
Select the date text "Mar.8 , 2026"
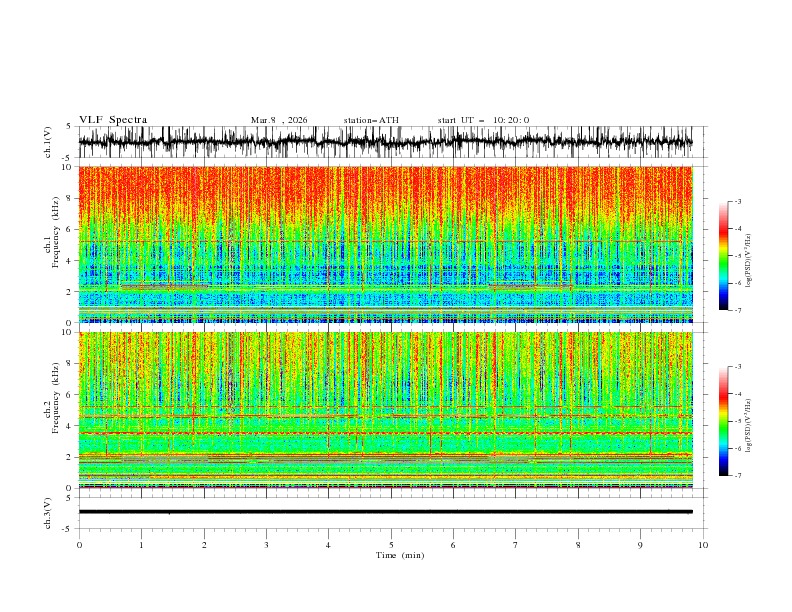point(279,120)
